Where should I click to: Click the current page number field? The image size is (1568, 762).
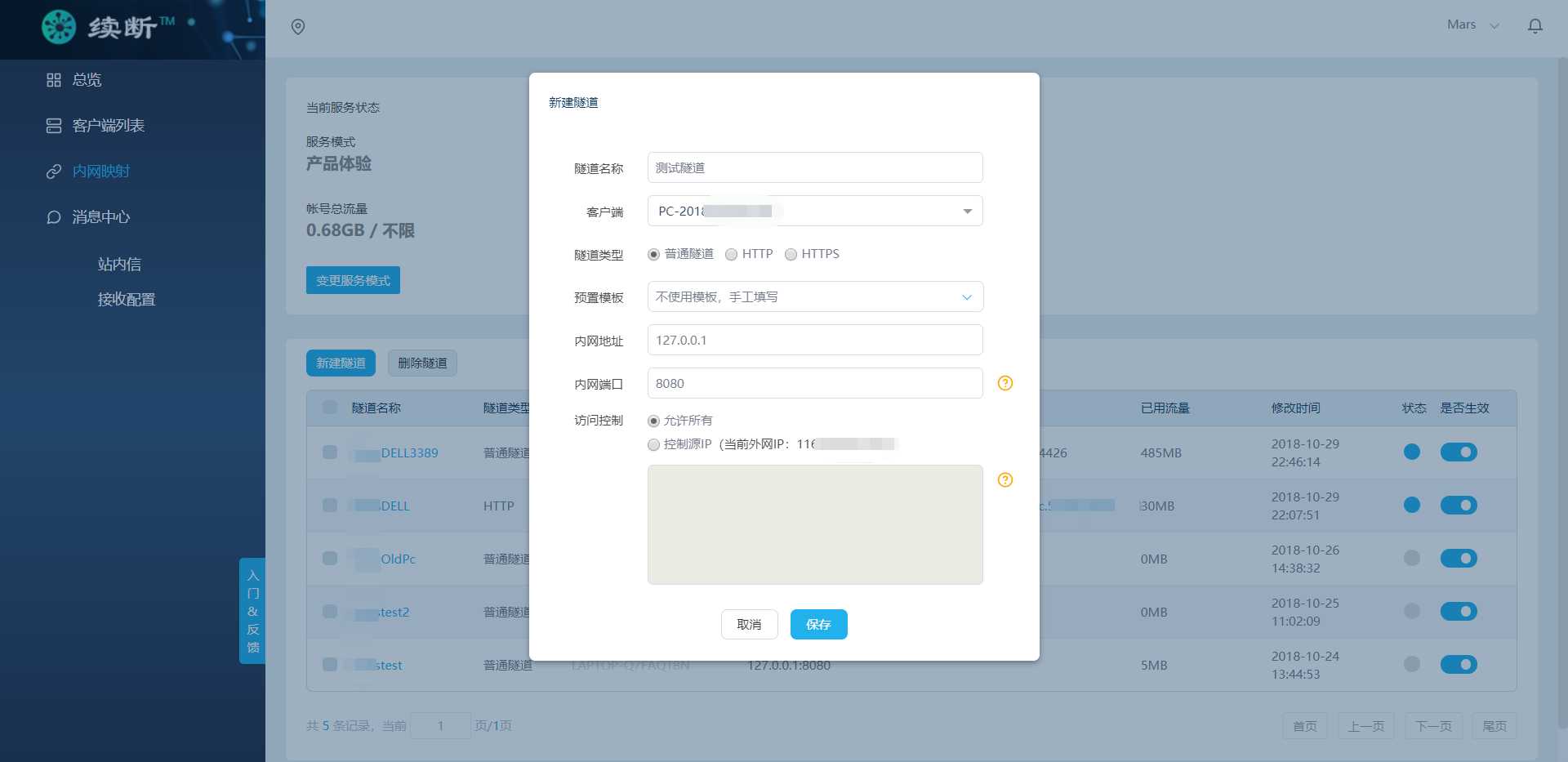(440, 725)
